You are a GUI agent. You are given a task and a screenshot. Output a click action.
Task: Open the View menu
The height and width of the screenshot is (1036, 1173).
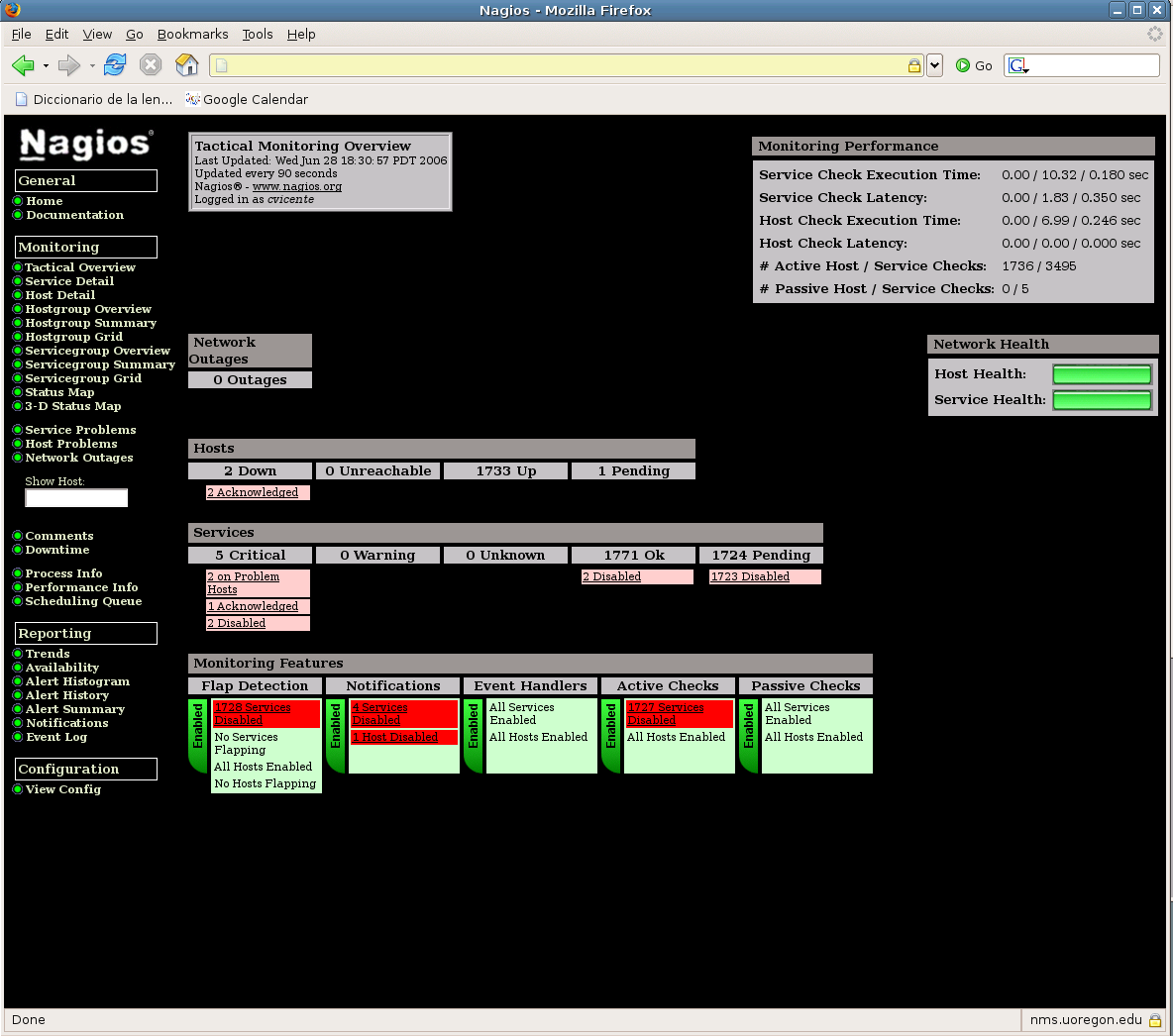pos(97,35)
